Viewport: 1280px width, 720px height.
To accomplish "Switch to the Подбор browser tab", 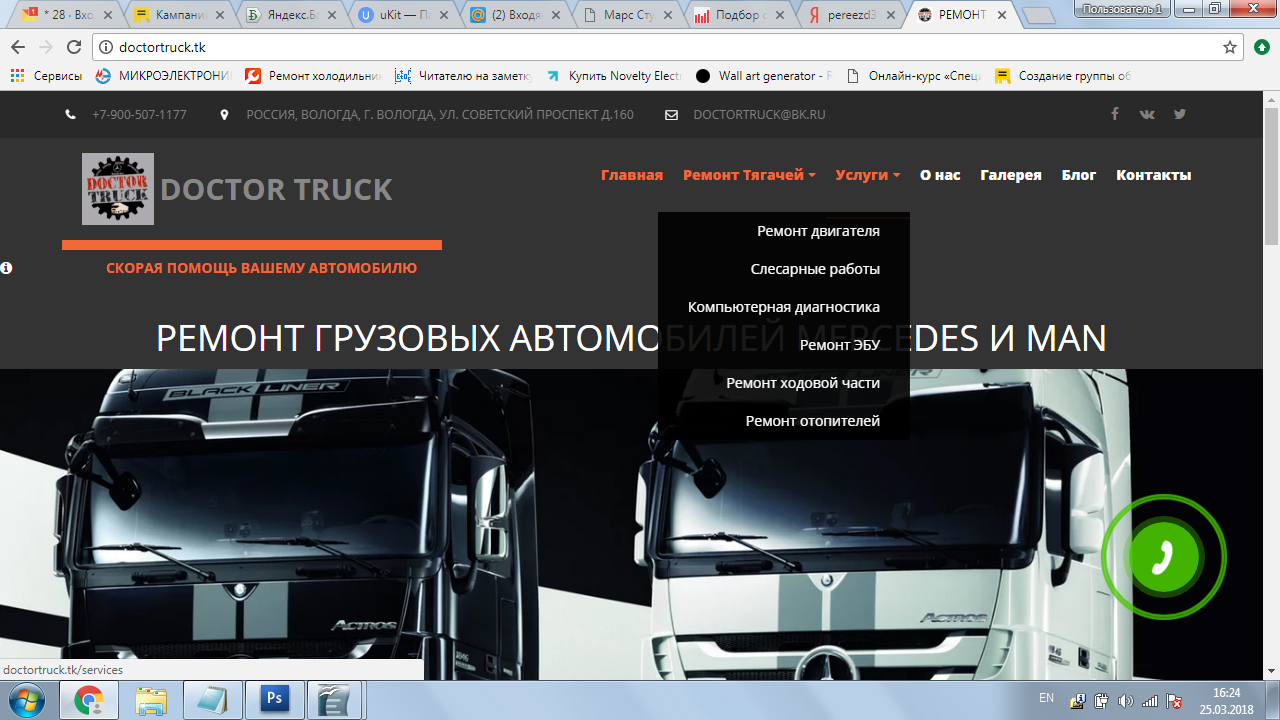I will coord(741,14).
